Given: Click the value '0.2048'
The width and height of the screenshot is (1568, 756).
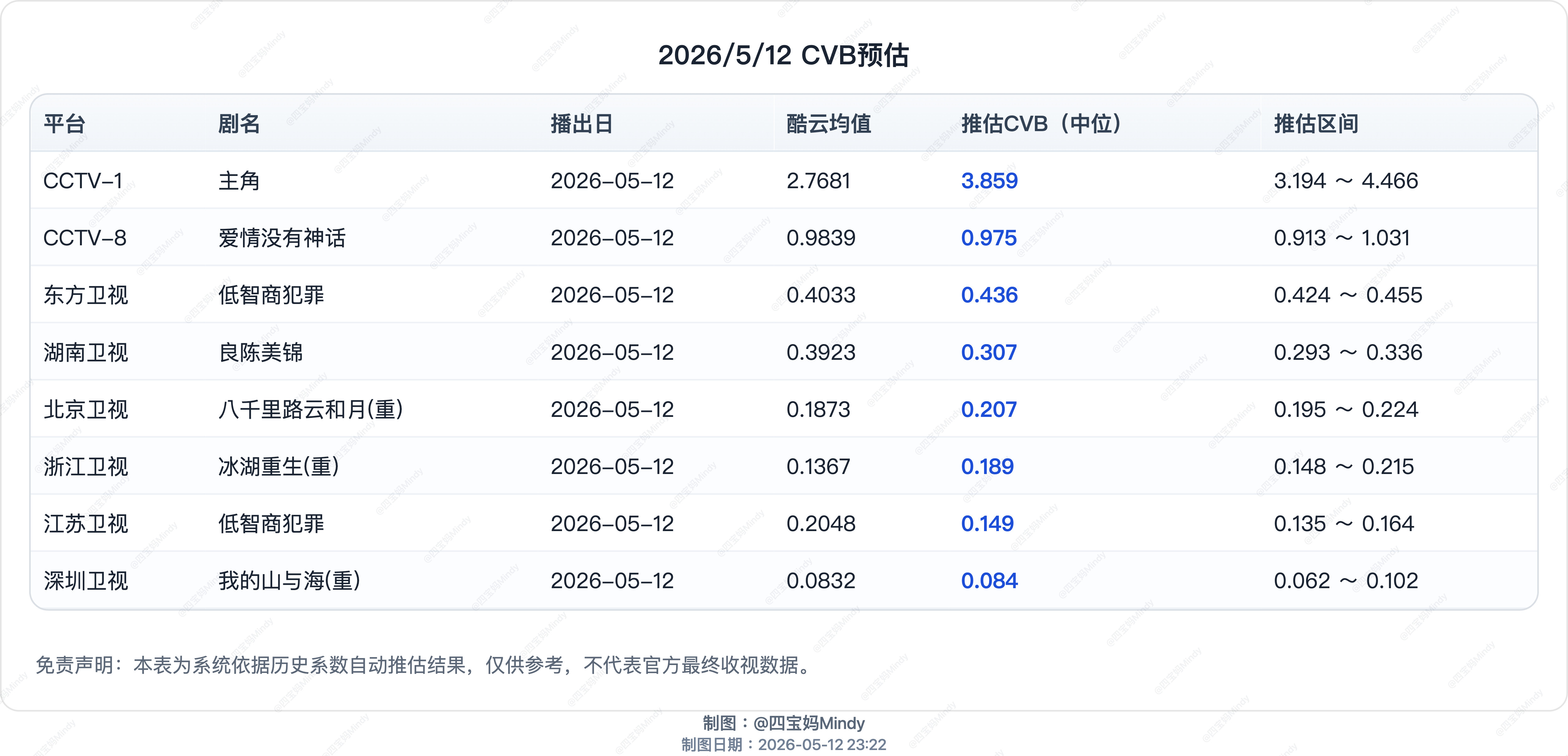Looking at the screenshot, I should pos(820,524).
